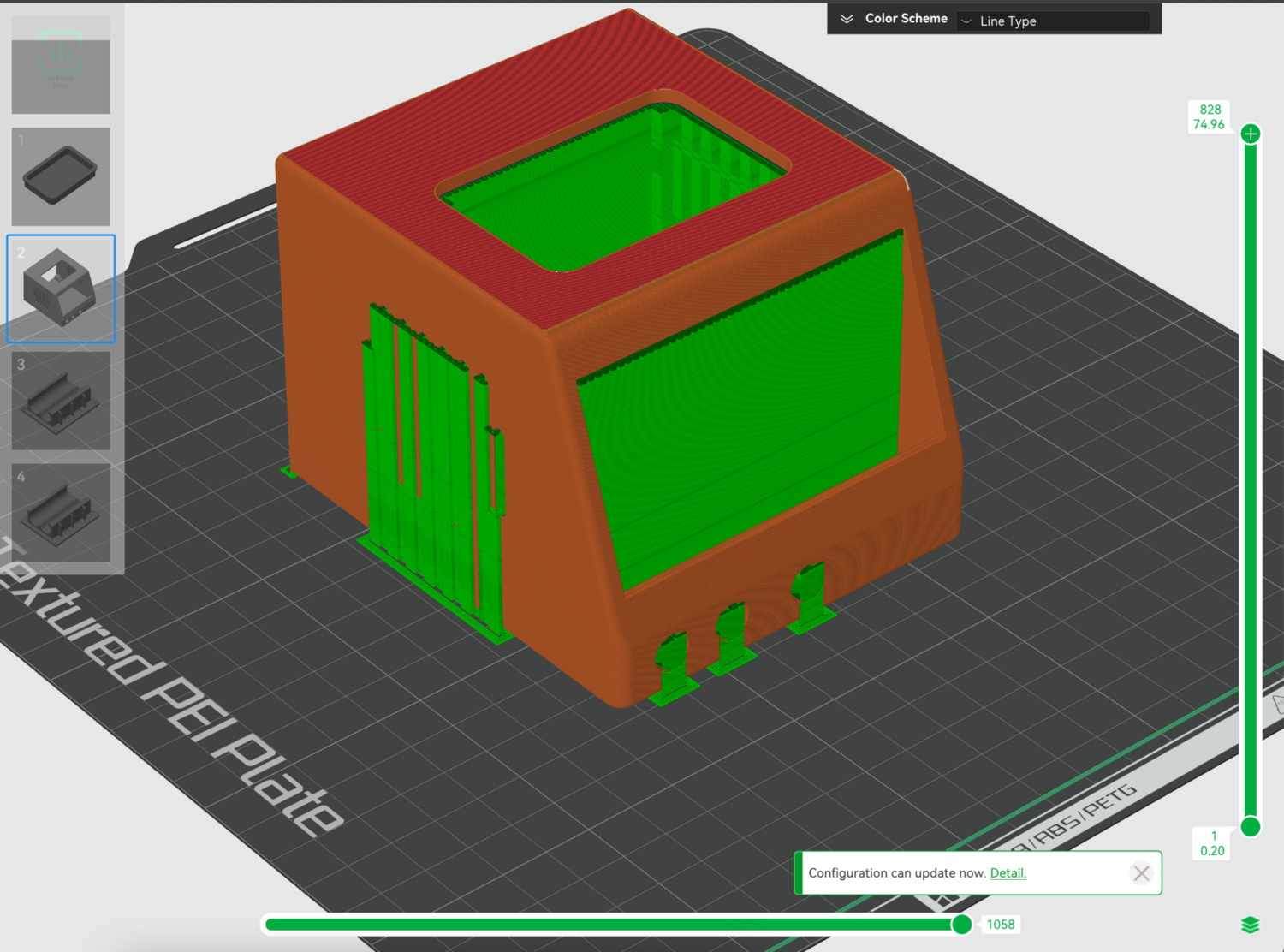Select the plate 2 enclosure thumbnail
Image resolution: width=1284 pixels, height=952 pixels.
61,289
